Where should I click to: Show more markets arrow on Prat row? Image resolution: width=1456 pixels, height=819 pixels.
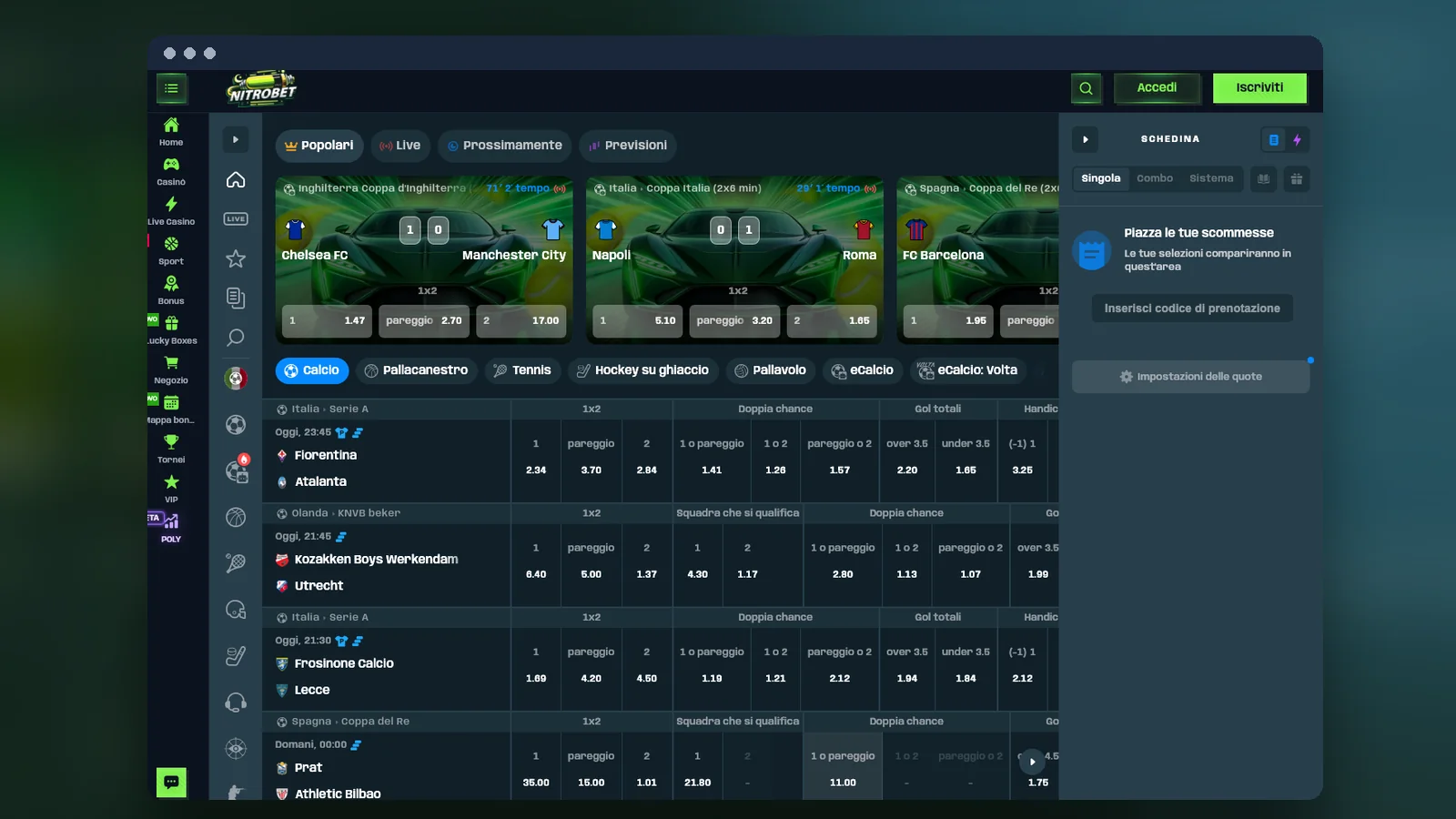click(x=1032, y=762)
